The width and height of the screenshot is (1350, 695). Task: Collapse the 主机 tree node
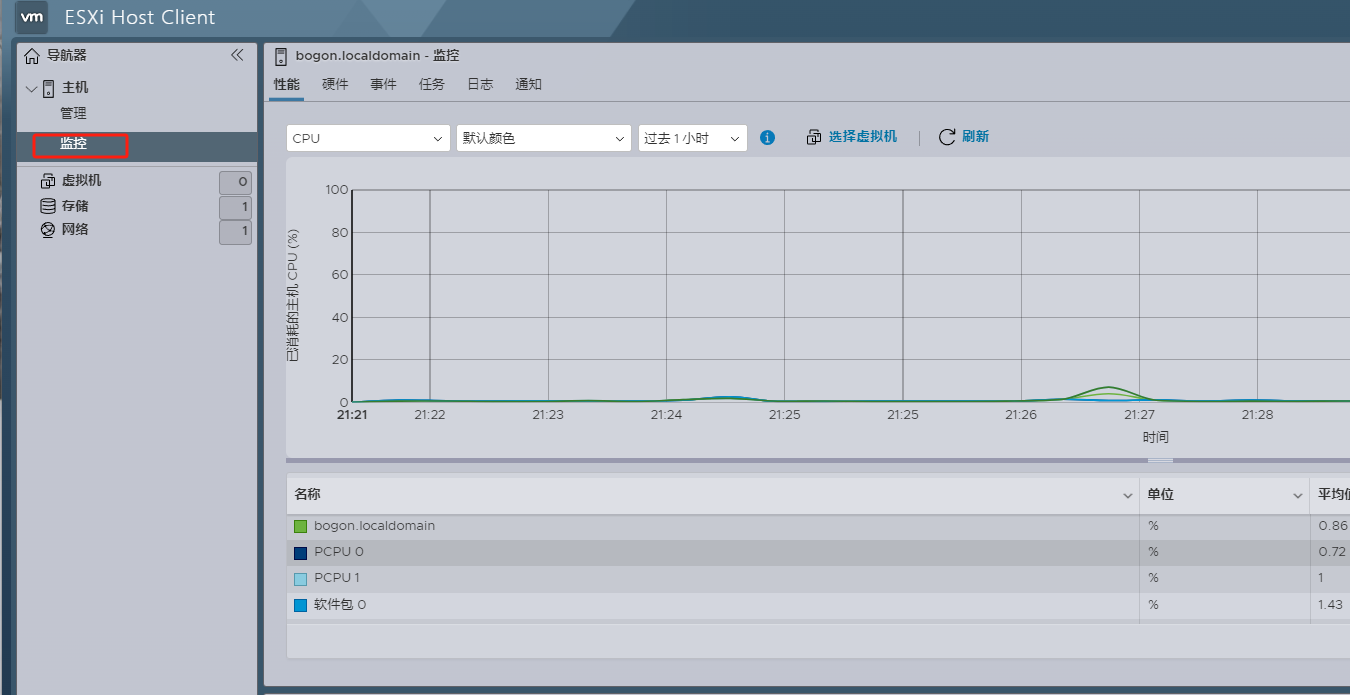[31, 88]
